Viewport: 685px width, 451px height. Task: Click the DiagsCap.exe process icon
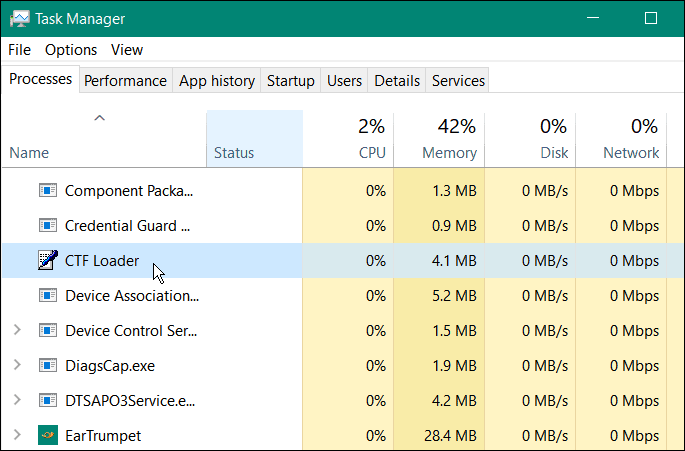pos(48,365)
